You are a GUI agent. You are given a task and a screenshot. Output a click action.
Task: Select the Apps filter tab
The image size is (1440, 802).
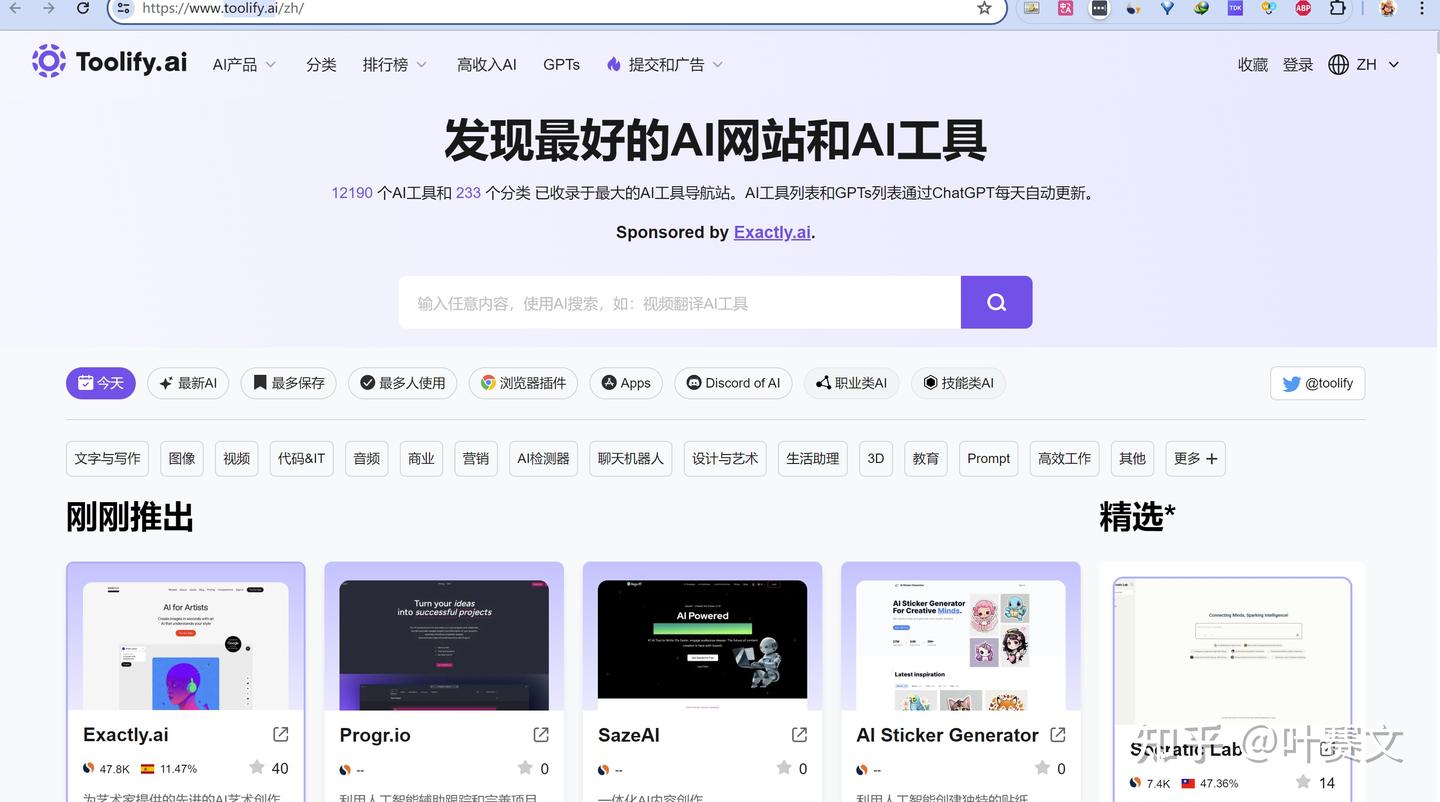click(x=626, y=383)
